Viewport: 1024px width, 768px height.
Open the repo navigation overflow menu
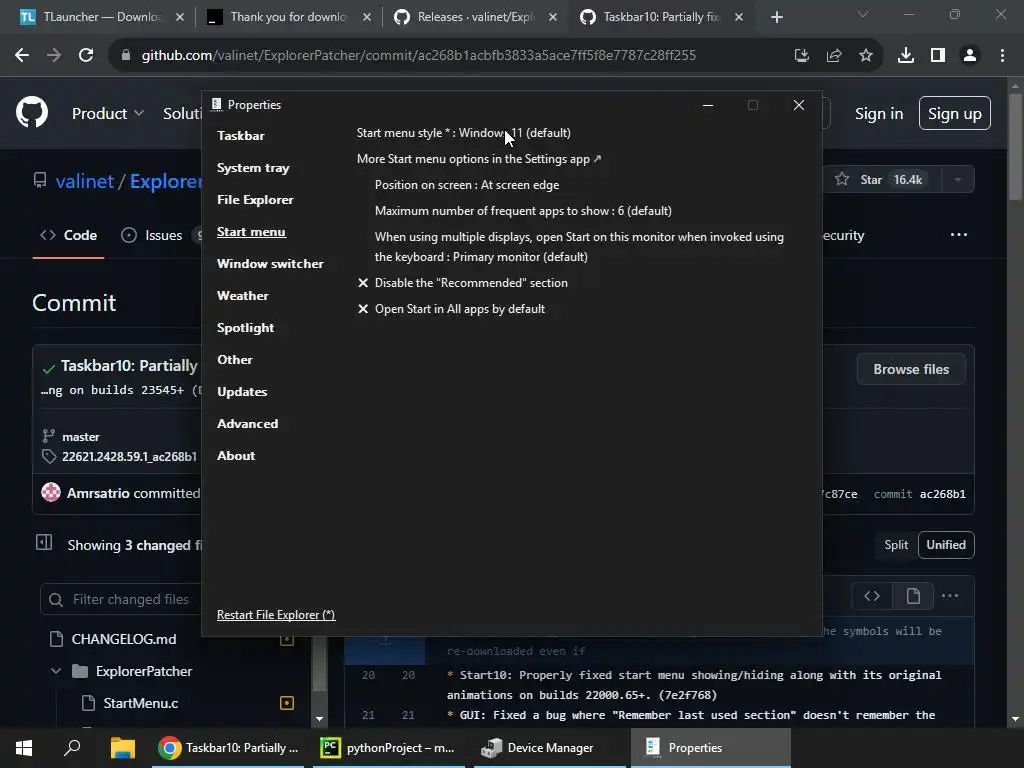point(959,234)
